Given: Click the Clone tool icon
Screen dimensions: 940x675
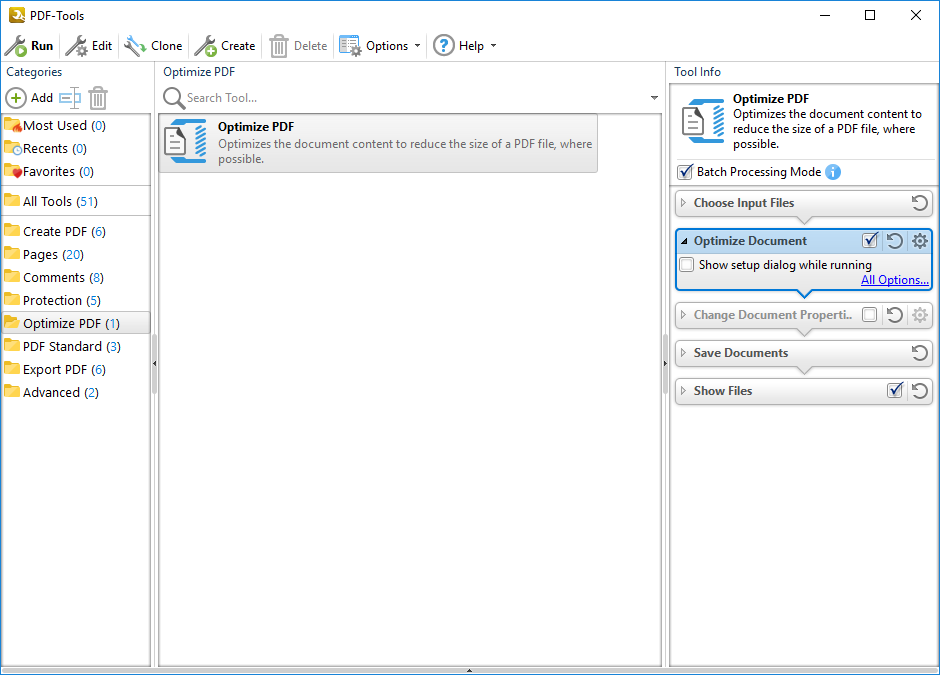Looking at the screenshot, I should pyautogui.click(x=135, y=46).
